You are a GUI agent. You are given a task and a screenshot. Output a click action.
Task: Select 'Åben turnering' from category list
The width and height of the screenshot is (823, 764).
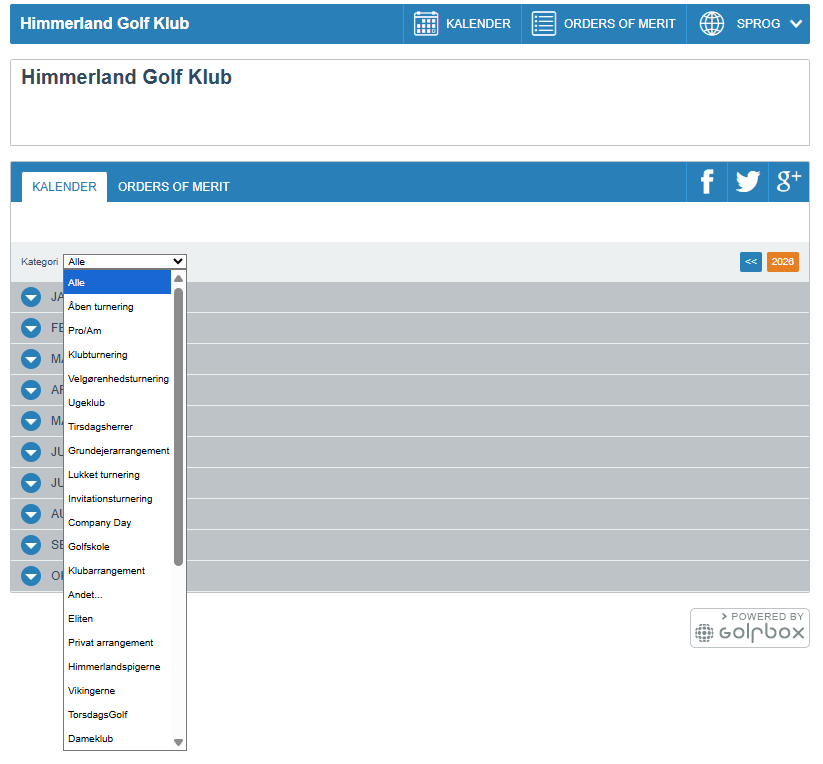pos(101,307)
